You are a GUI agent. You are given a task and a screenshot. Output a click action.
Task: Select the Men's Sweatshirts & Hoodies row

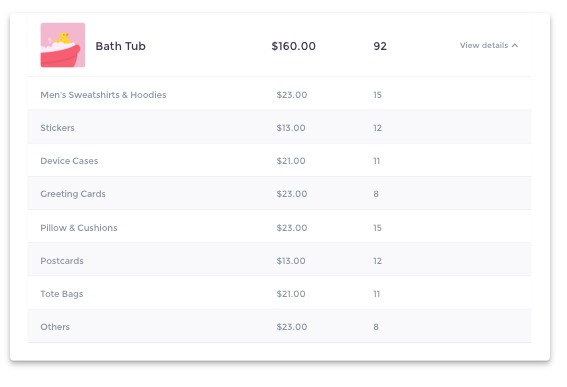click(x=279, y=95)
